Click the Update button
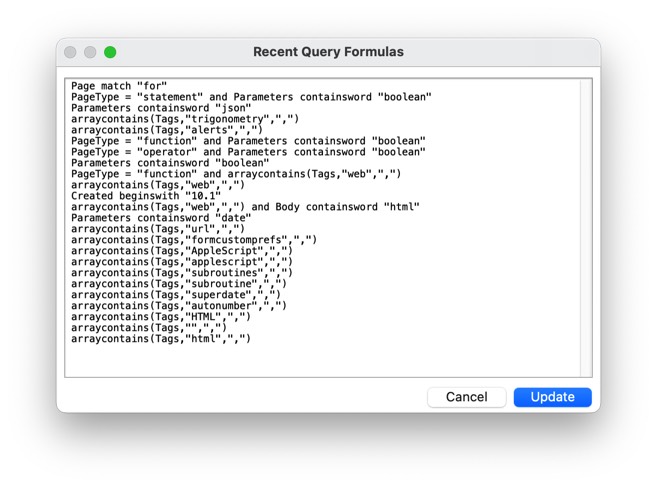657x487 pixels. [x=552, y=397]
